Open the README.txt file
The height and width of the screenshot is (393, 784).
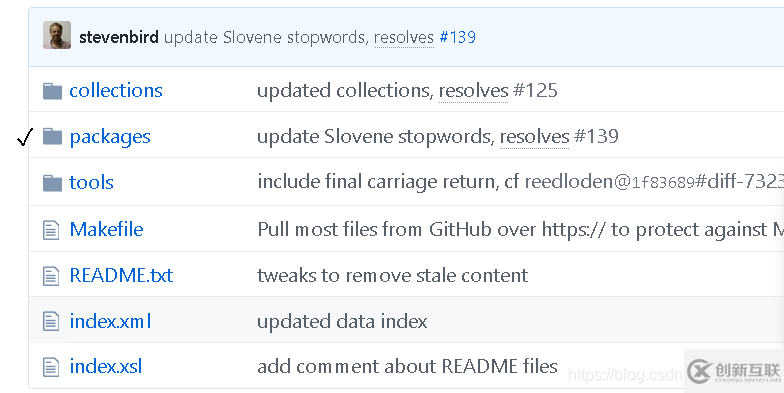point(121,276)
